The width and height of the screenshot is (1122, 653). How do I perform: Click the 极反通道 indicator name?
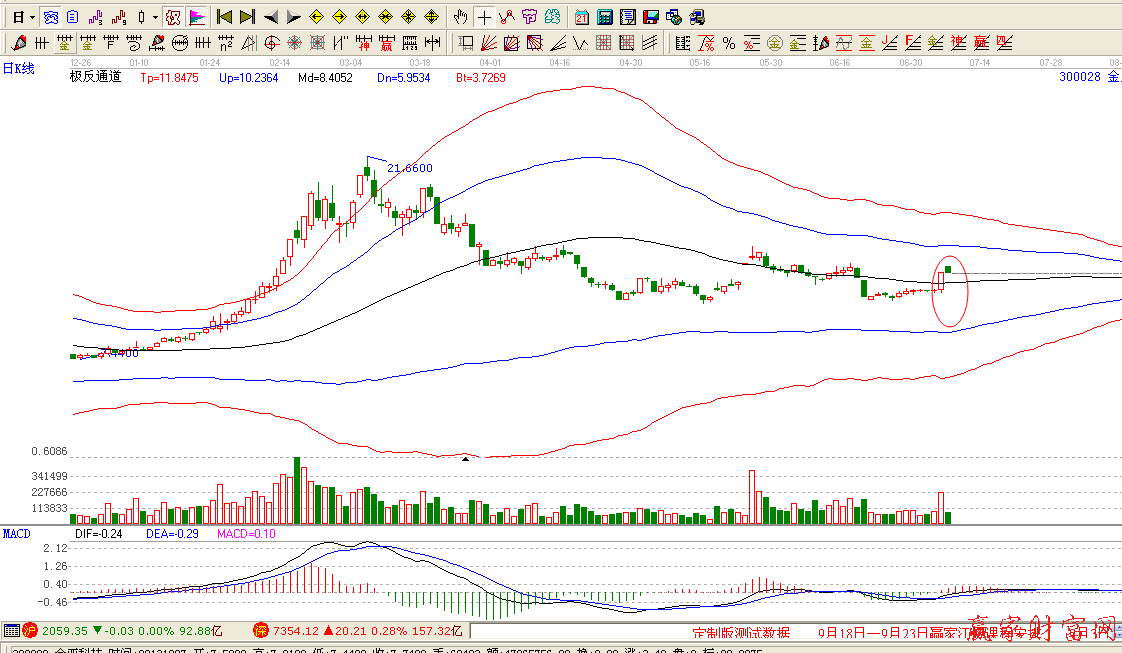[x=95, y=77]
